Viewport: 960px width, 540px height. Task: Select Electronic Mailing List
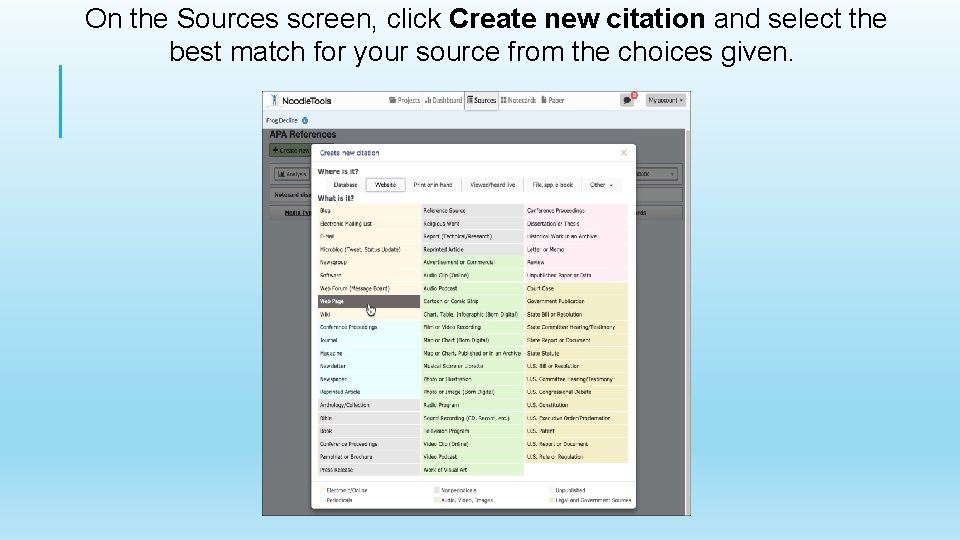pos(369,223)
